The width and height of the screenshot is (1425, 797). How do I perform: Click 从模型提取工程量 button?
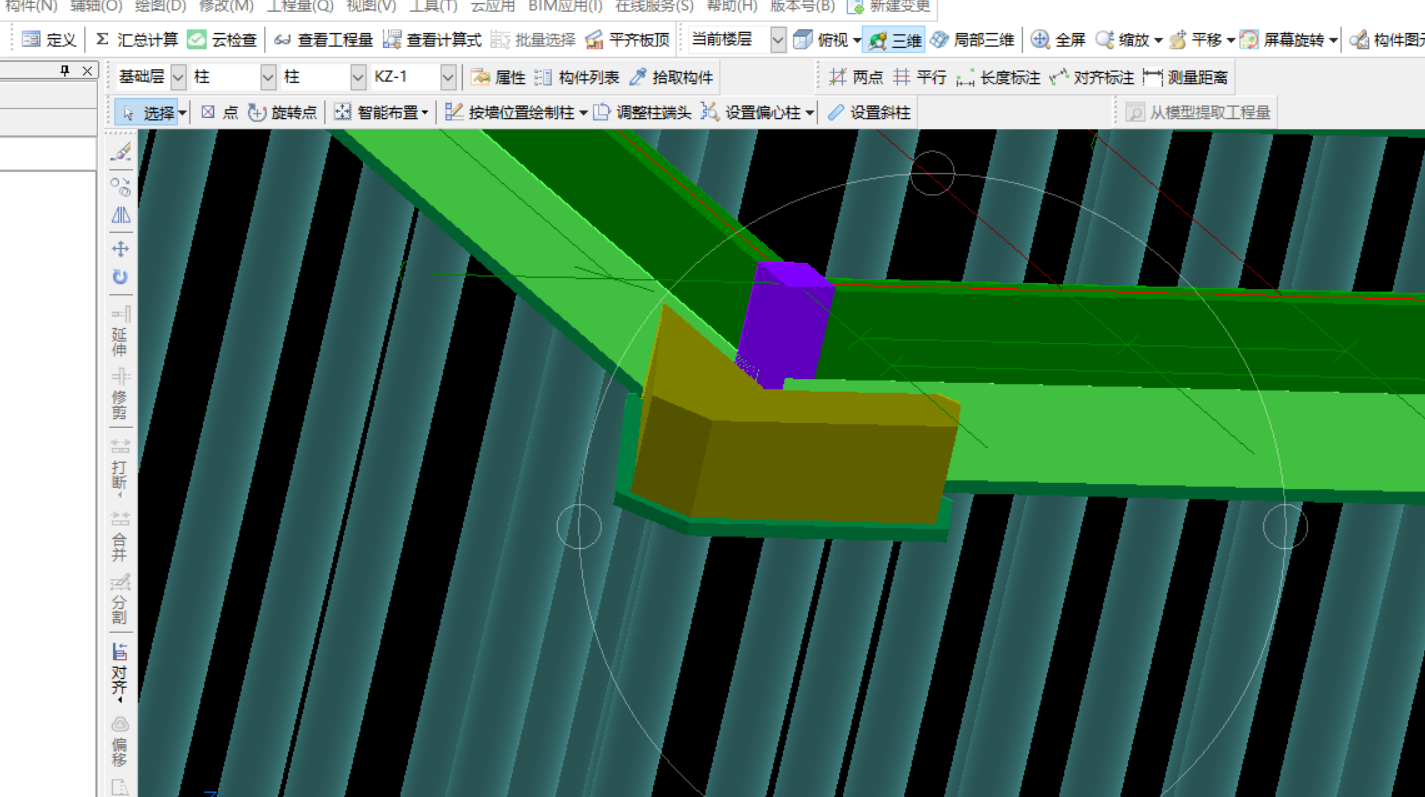(x=1198, y=113)
